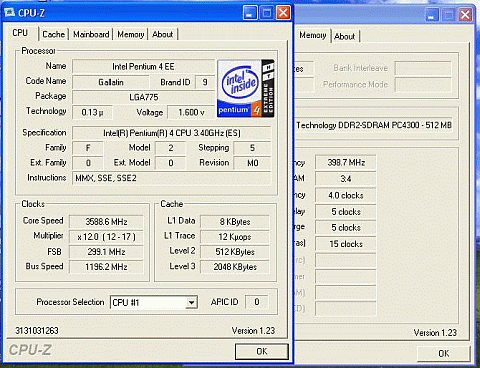Open About tab in the back window

(x=345, y=36)
